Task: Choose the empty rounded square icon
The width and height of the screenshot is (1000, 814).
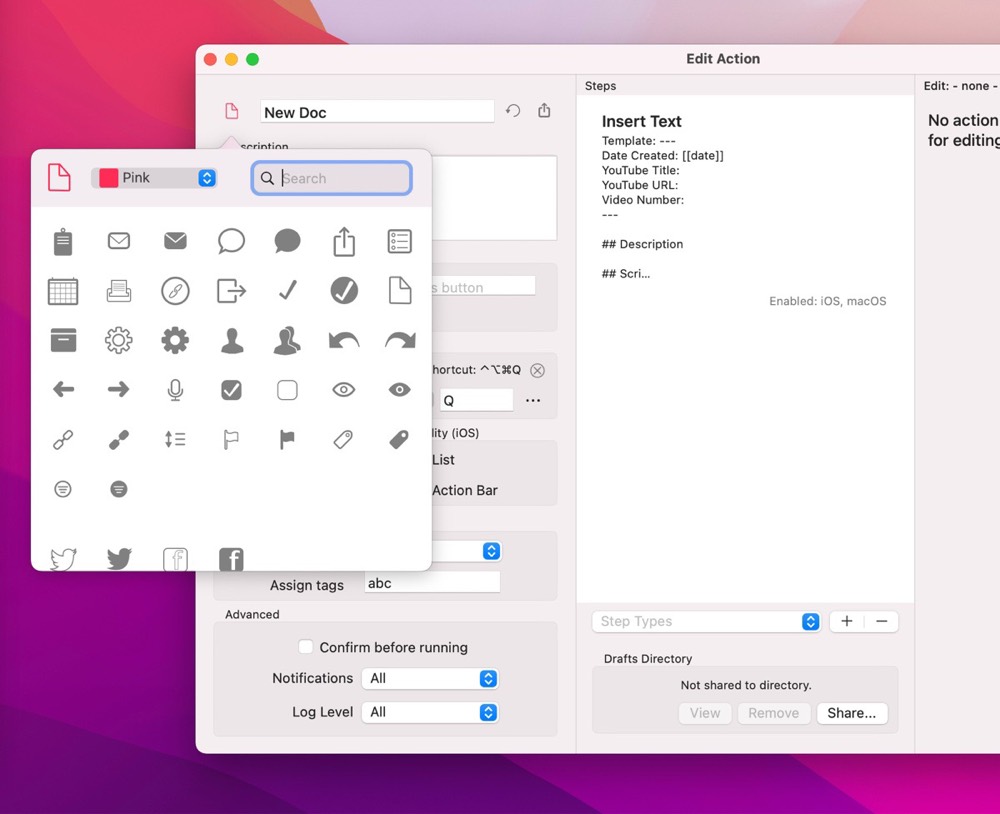Action: 287,390
